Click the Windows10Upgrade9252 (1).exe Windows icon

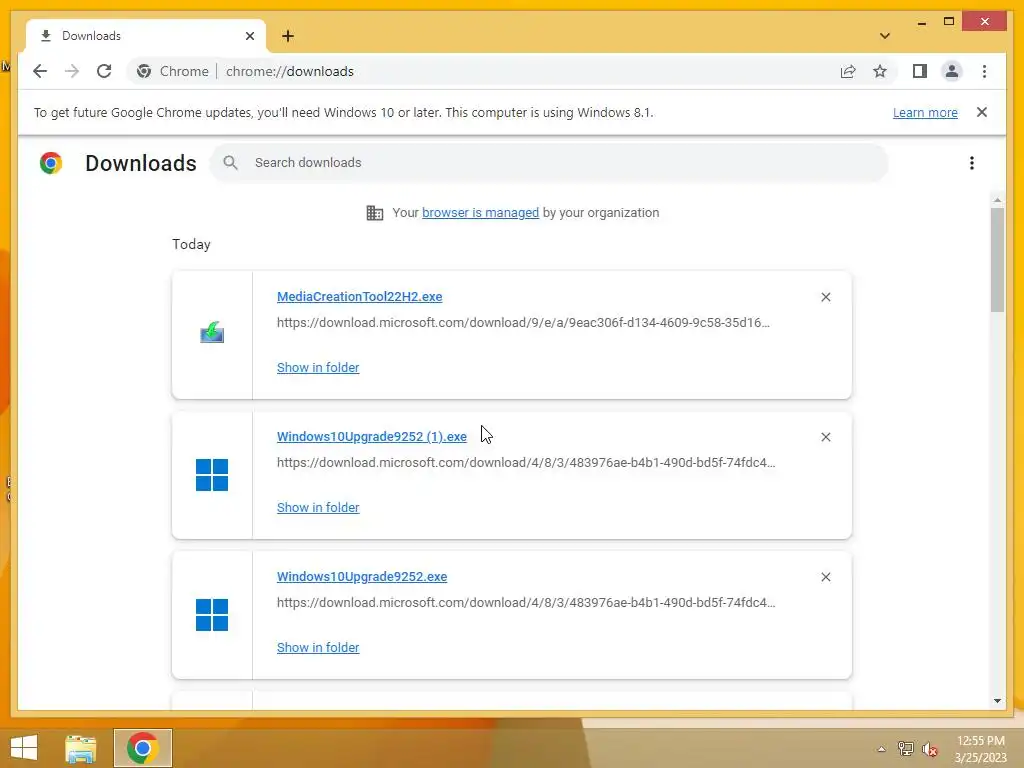tap(212, 475)
